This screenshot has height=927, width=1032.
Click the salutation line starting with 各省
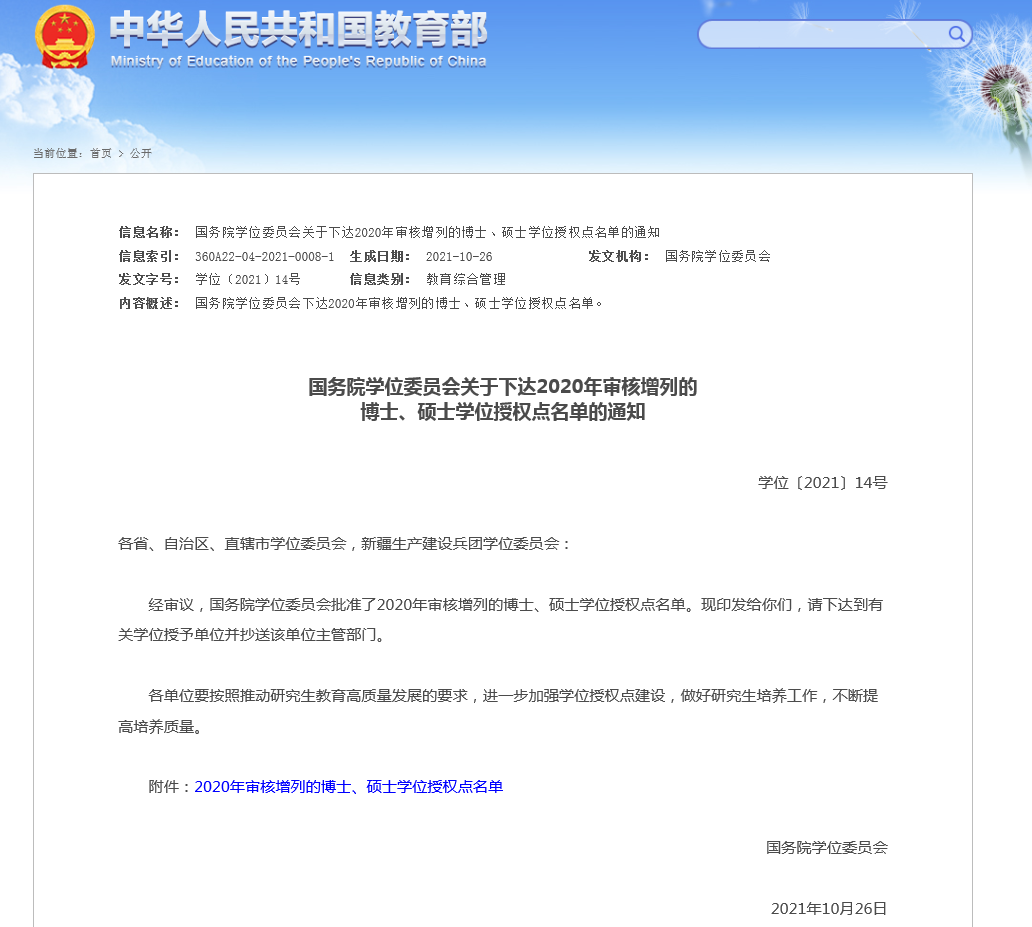[x=345, y=544]
